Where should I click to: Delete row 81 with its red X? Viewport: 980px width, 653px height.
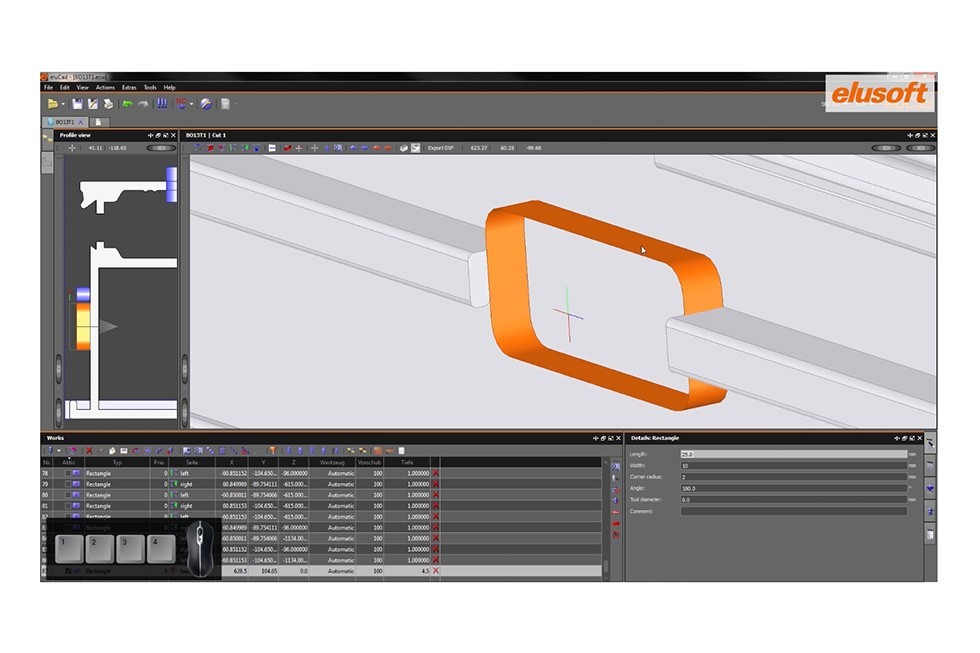[436, 506]
